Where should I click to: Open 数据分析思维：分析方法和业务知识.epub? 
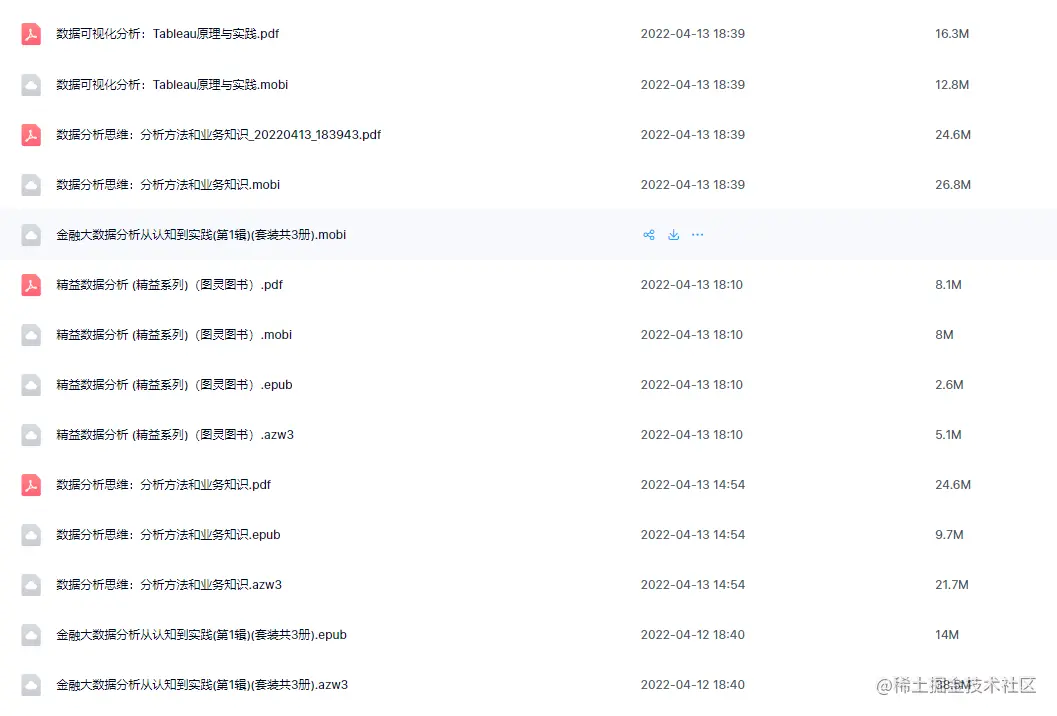click(x=168, y=535)
